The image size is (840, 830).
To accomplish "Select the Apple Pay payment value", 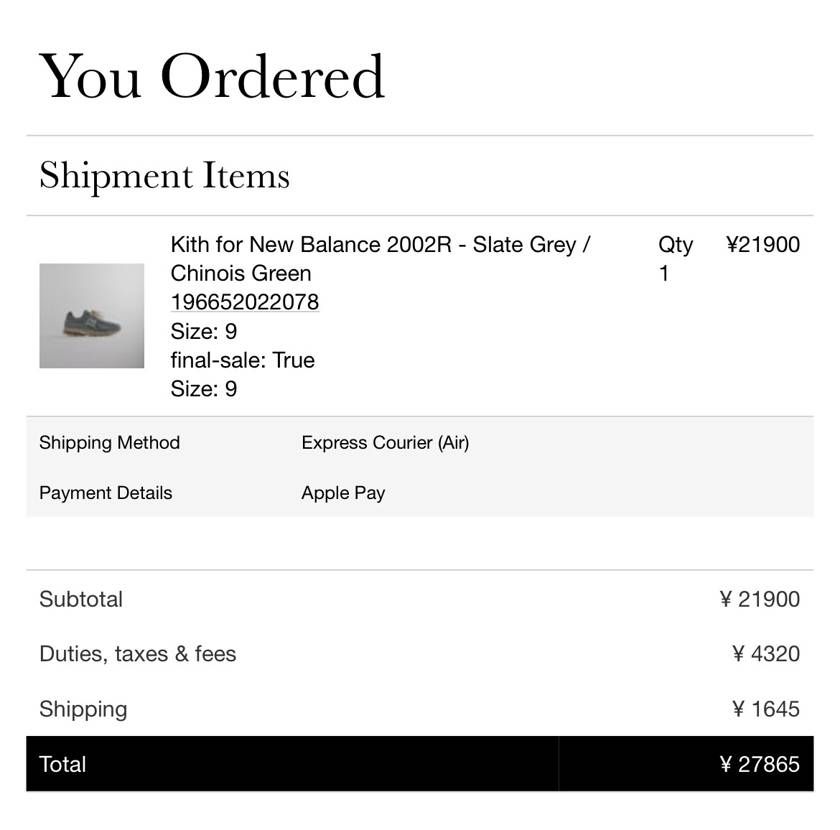I will pos(343,493).
